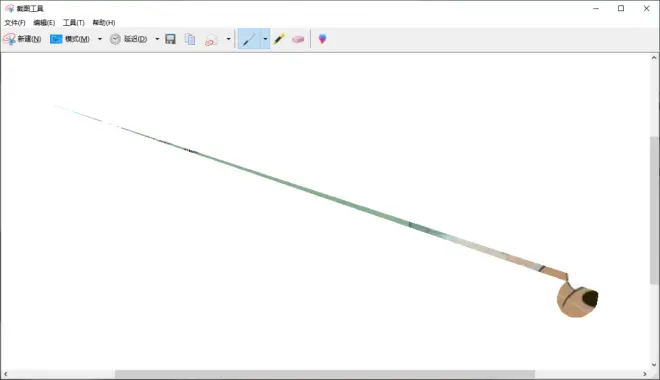The image size is (660, 380).
Task: Save the snip with the floppy disk icon
Action: pyautogui.click(x=170, y=39)
